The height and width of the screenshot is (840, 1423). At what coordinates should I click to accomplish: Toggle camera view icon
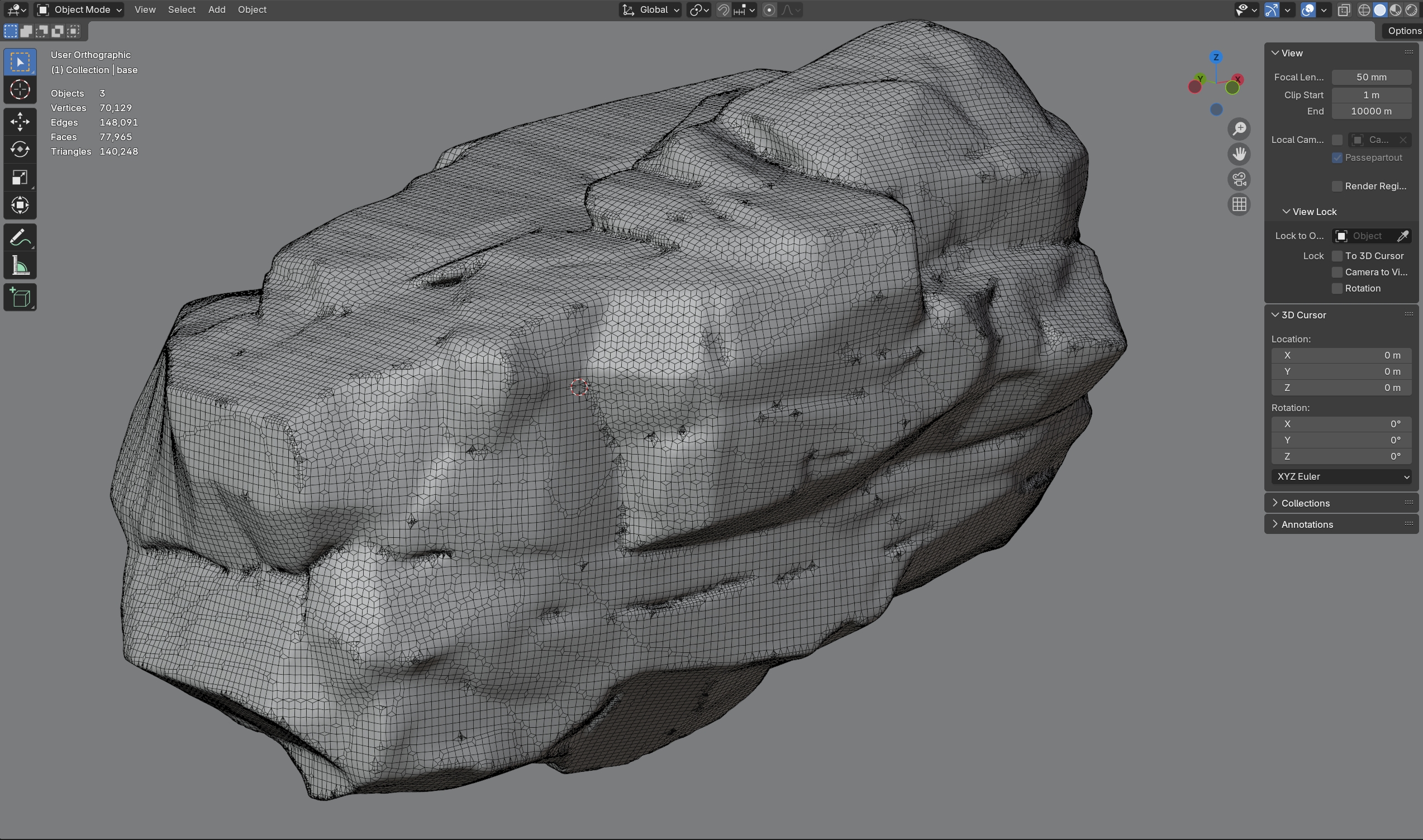click(1239, 179)
